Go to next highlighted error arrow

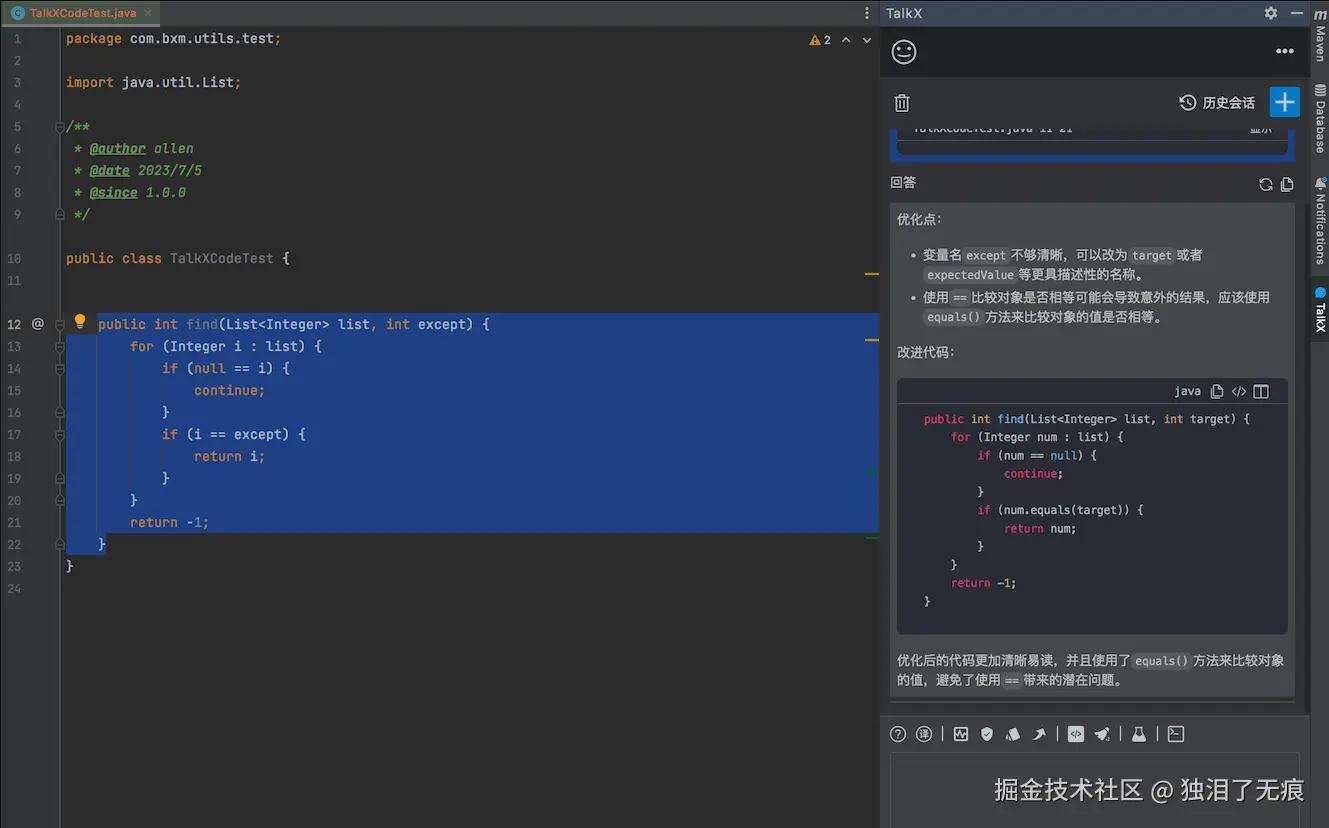click(867, 40)
